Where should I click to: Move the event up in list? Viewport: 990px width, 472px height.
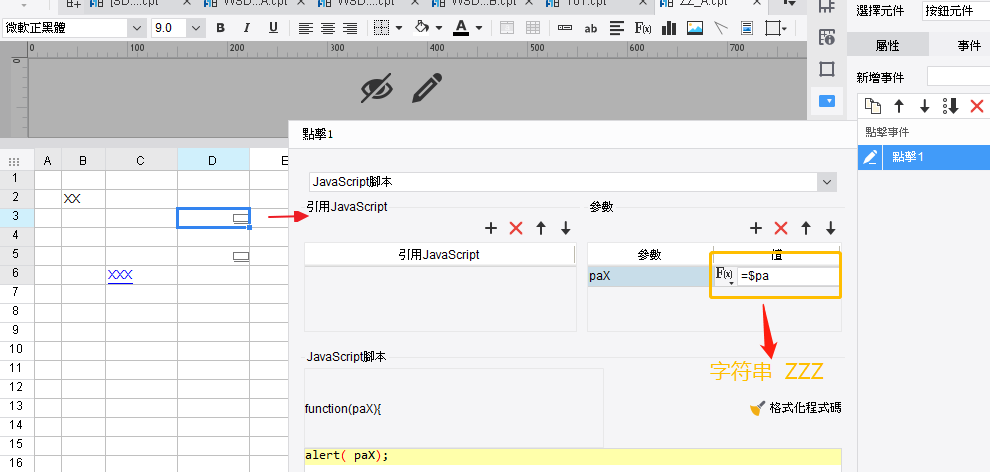point(899,106)
